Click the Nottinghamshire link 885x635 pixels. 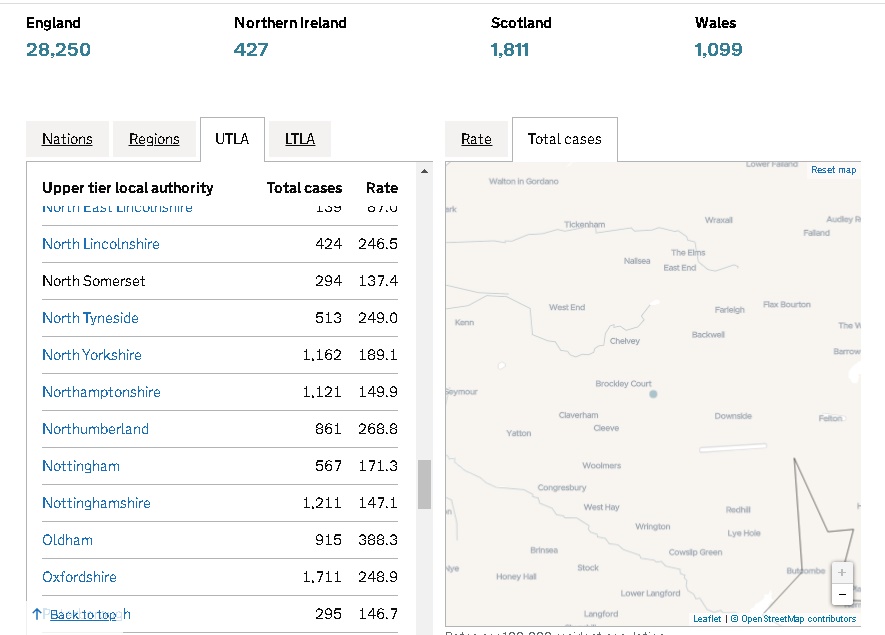tap(96, 503)
